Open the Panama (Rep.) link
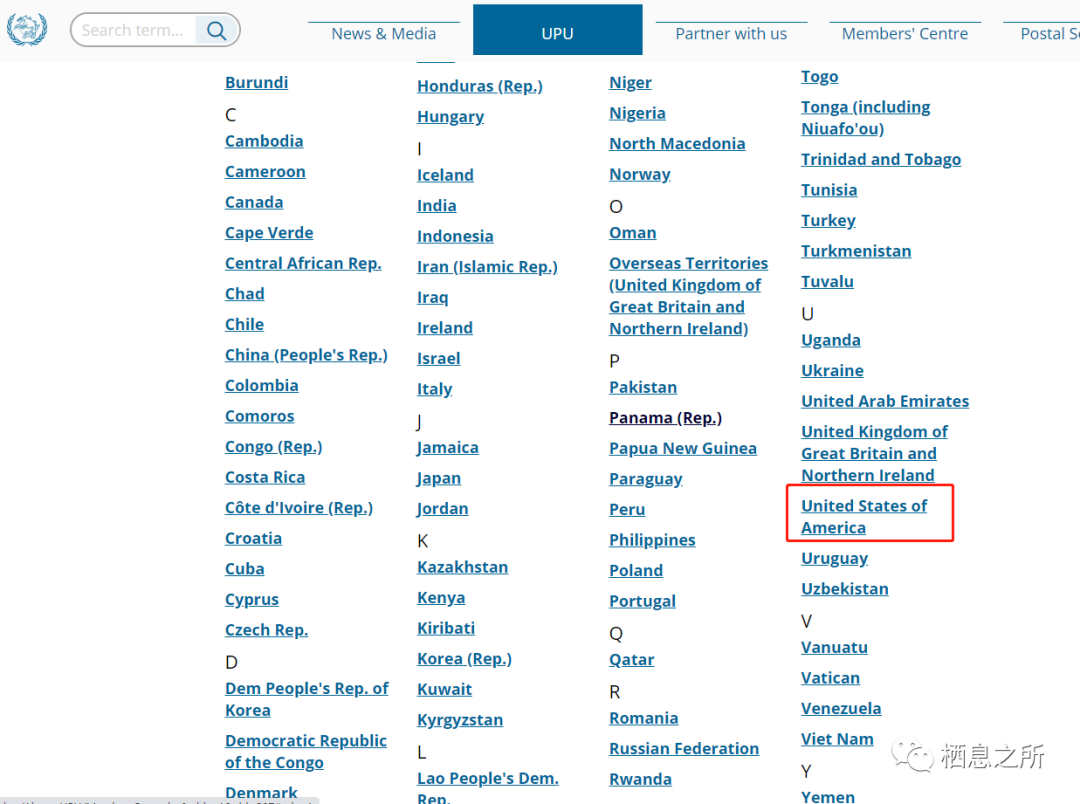 [665, 418]
